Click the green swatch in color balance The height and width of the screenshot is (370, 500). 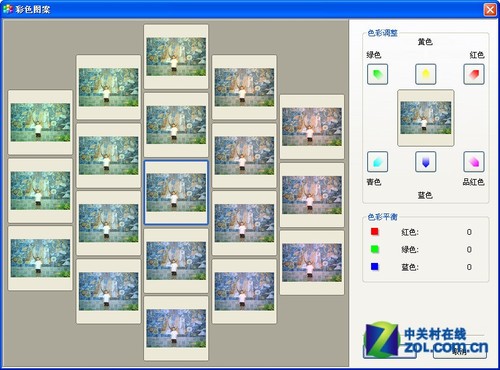click(x=375, y=249)
